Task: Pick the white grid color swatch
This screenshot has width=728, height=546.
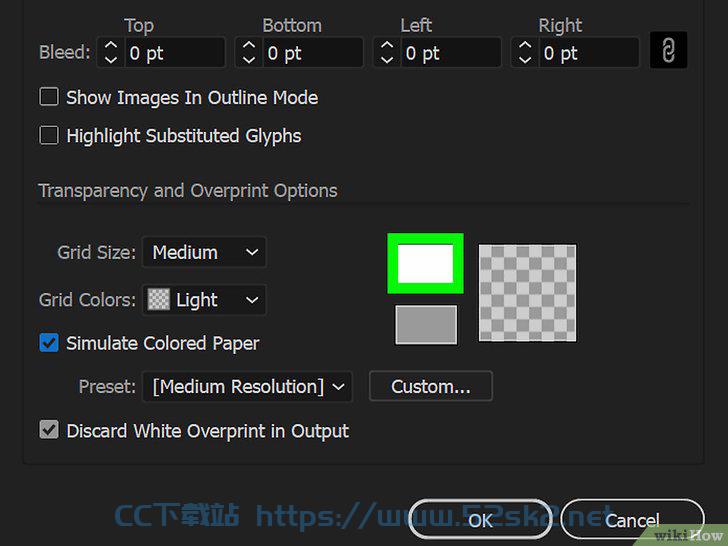Action: tap(425, 263)
